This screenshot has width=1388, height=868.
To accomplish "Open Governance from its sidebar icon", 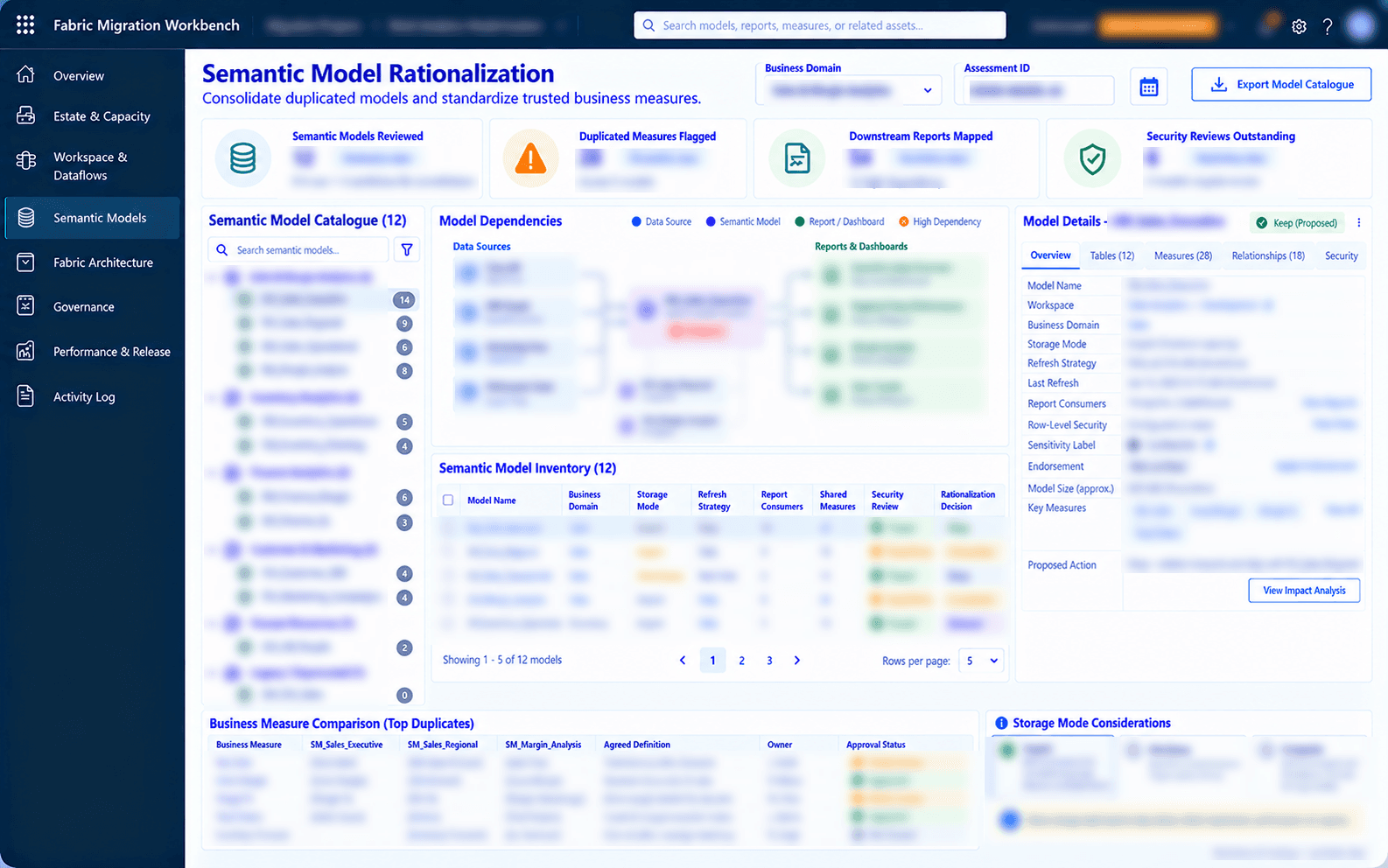I will point(26,306).
